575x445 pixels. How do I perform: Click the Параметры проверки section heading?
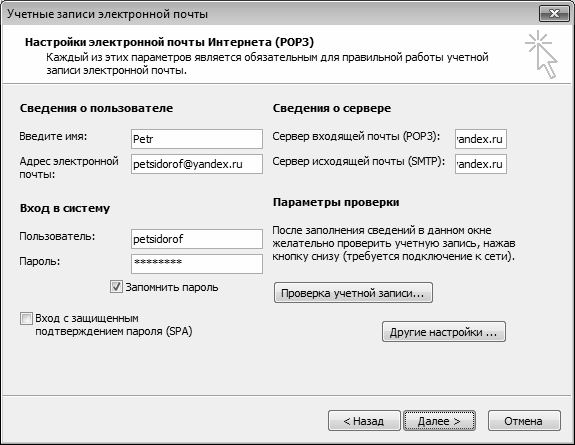pos(336,202)
